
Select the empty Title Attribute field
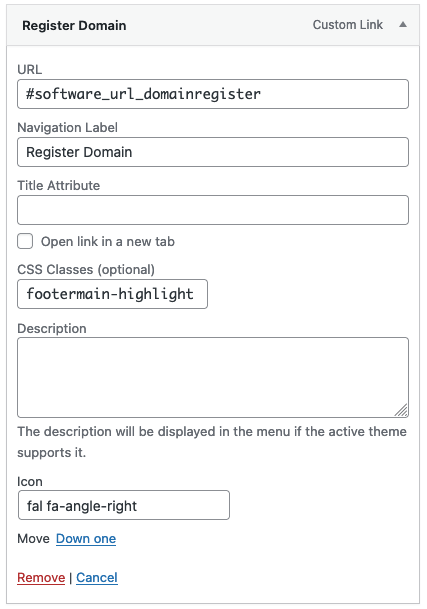click(213, 210)
